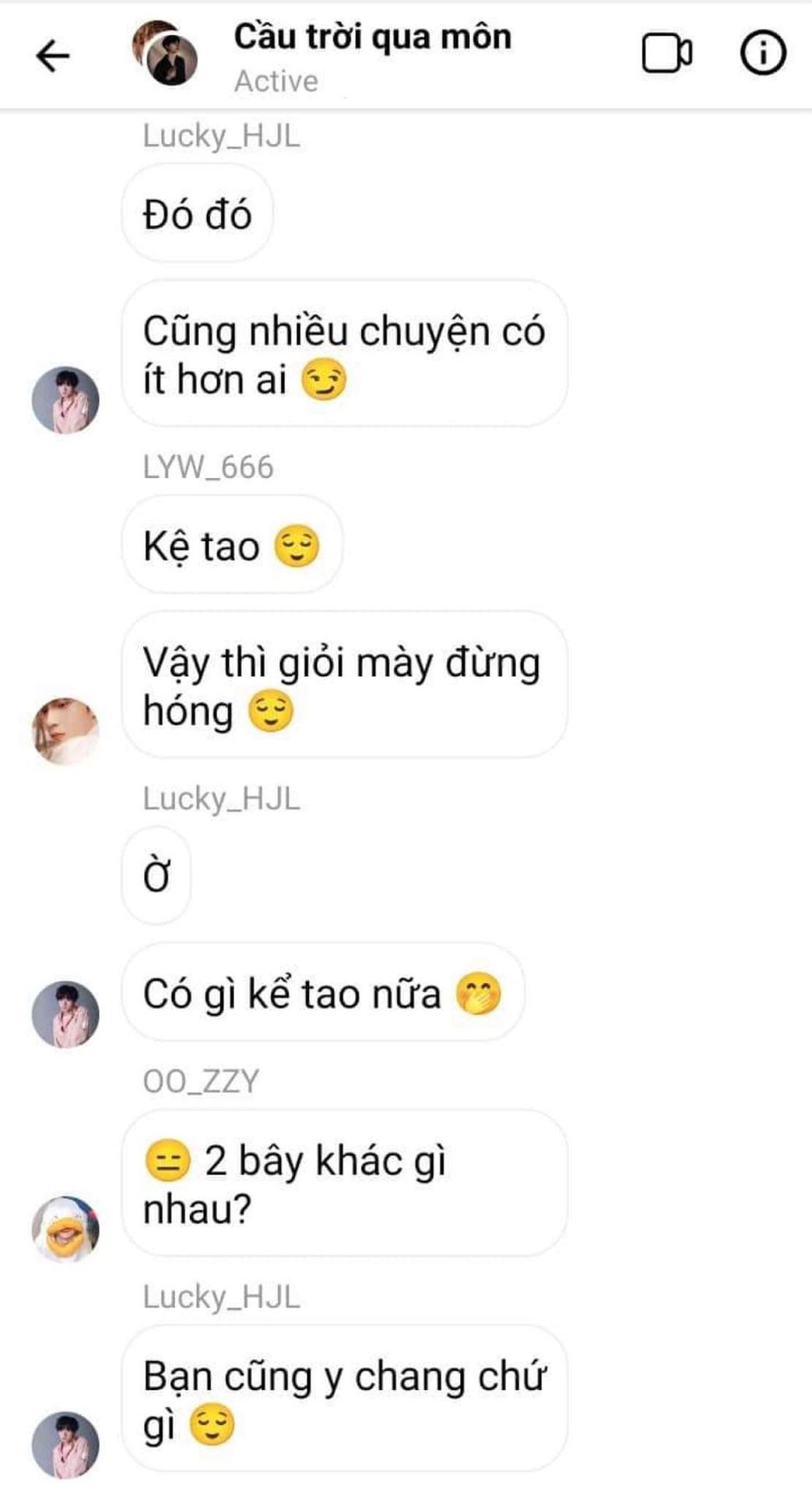Go back with the left arrow
The width and height of the screenshot is (812, 1495).
point(53,56)
